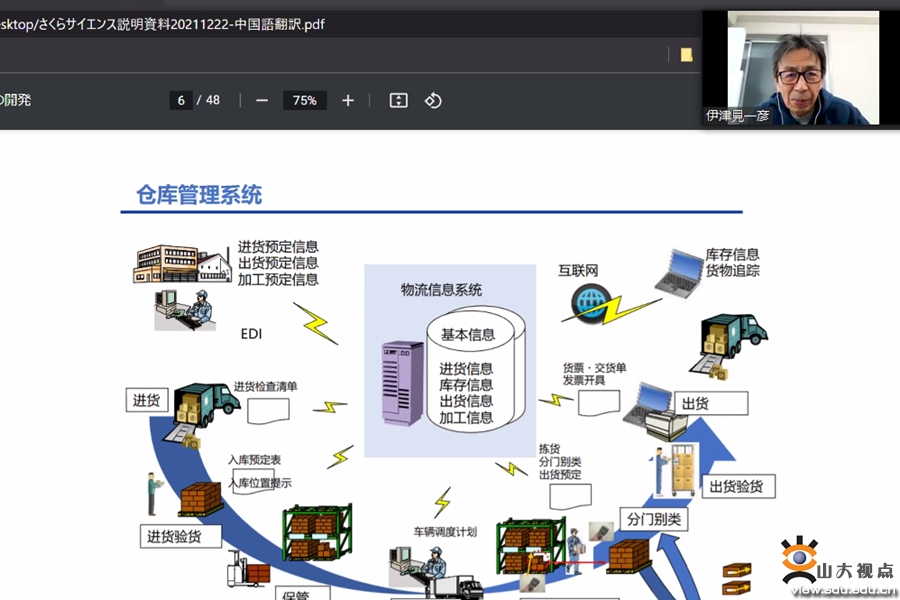Click the presenter name label 伊津見一彦
Screen dimensions: 900x600
(x=738, y=116)
